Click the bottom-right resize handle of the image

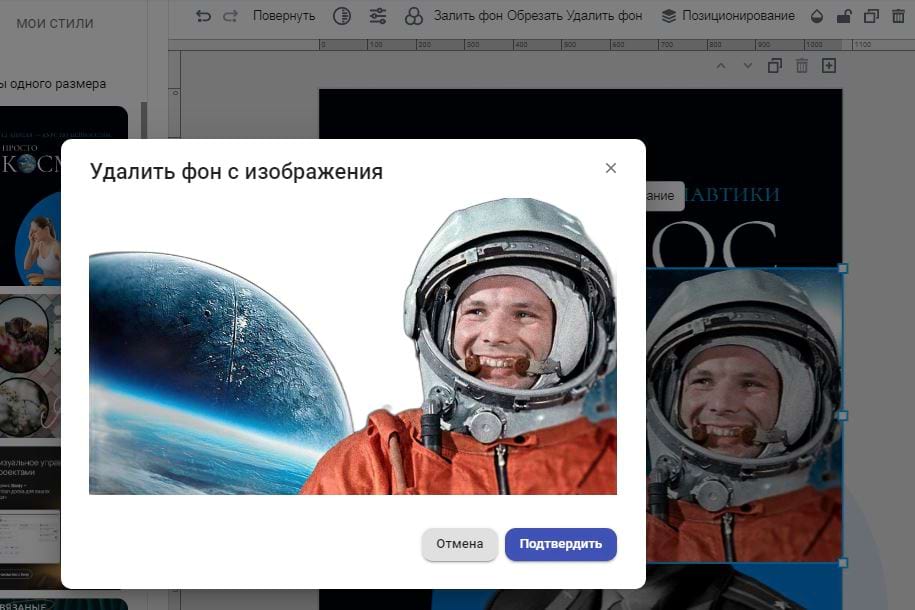(x=843, y=563)
